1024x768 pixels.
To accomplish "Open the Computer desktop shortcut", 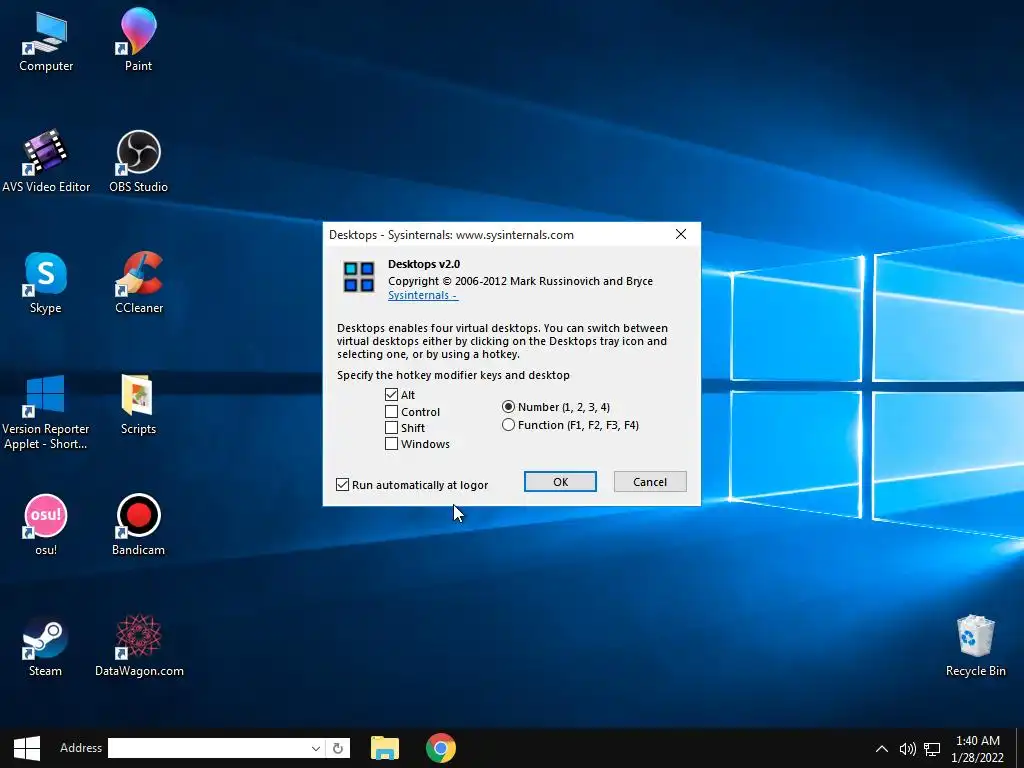I will pyautogui.click(x=46, y=39).
